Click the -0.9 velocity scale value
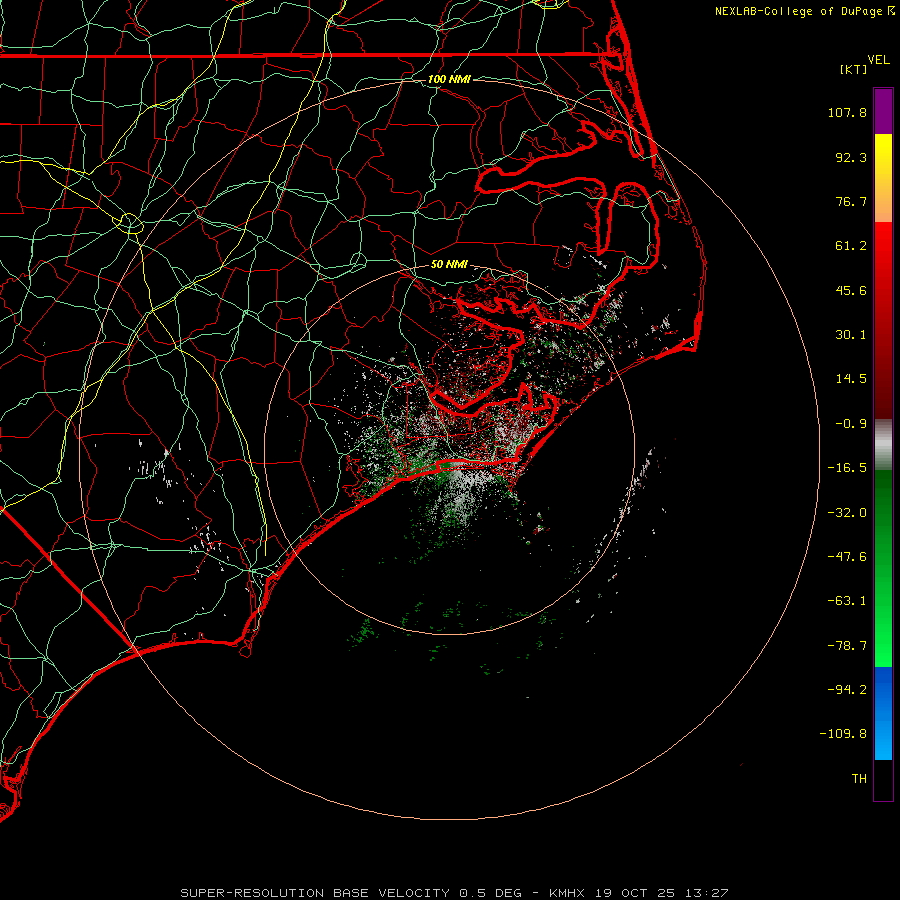 click(x=851, y=424)
